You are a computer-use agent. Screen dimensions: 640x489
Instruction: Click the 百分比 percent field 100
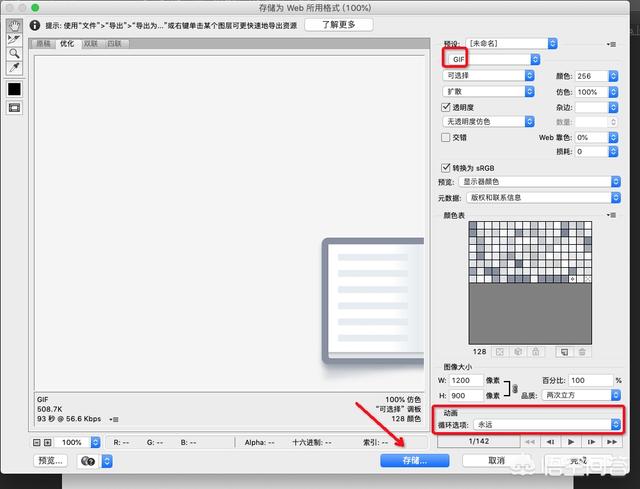tap(590, 380)
